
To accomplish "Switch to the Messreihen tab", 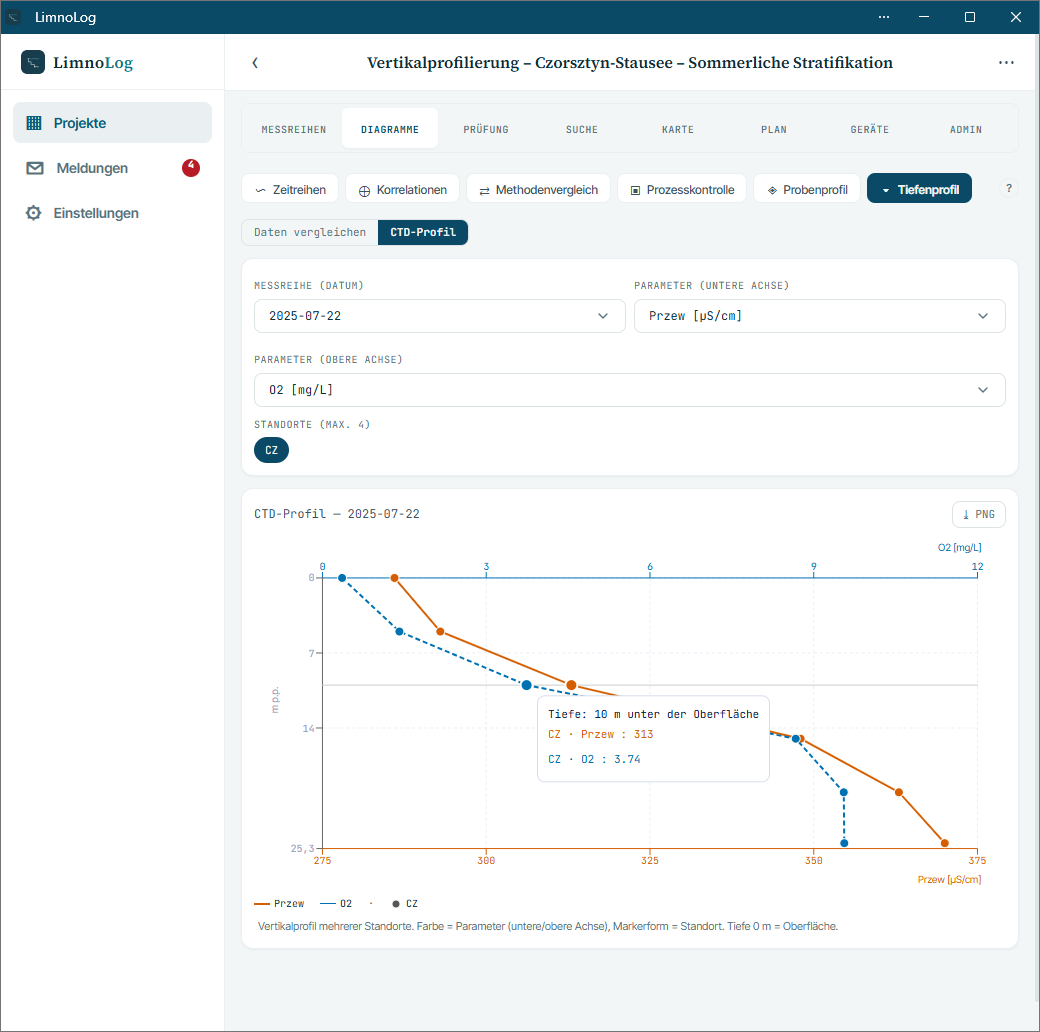I will 294,129.
